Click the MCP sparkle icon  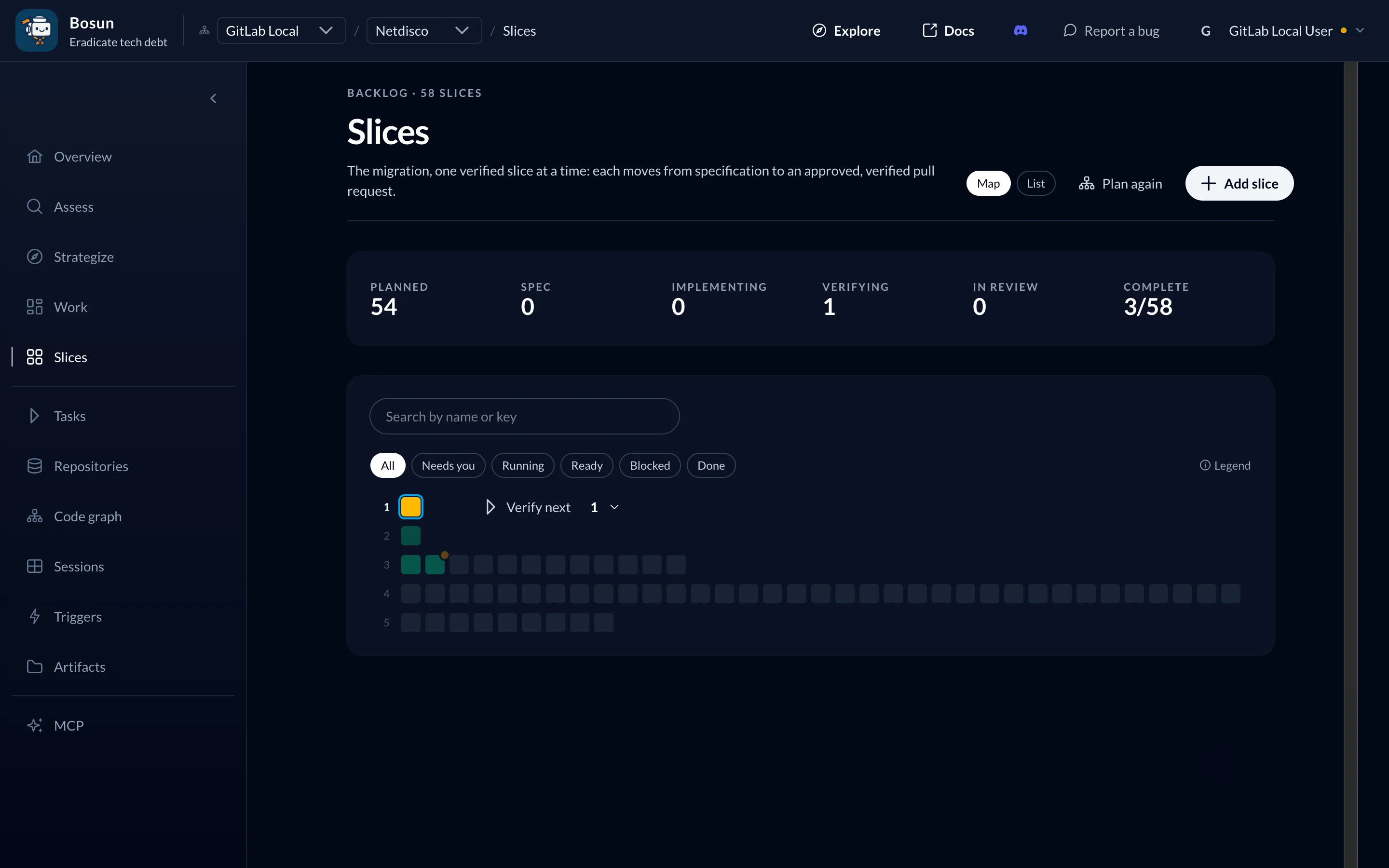34,726
